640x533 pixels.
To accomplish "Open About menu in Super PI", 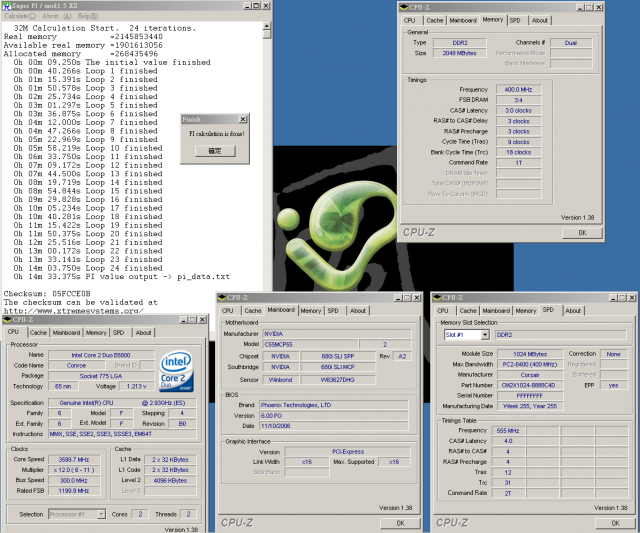I will pyautogui.click(x=57, y=16).
